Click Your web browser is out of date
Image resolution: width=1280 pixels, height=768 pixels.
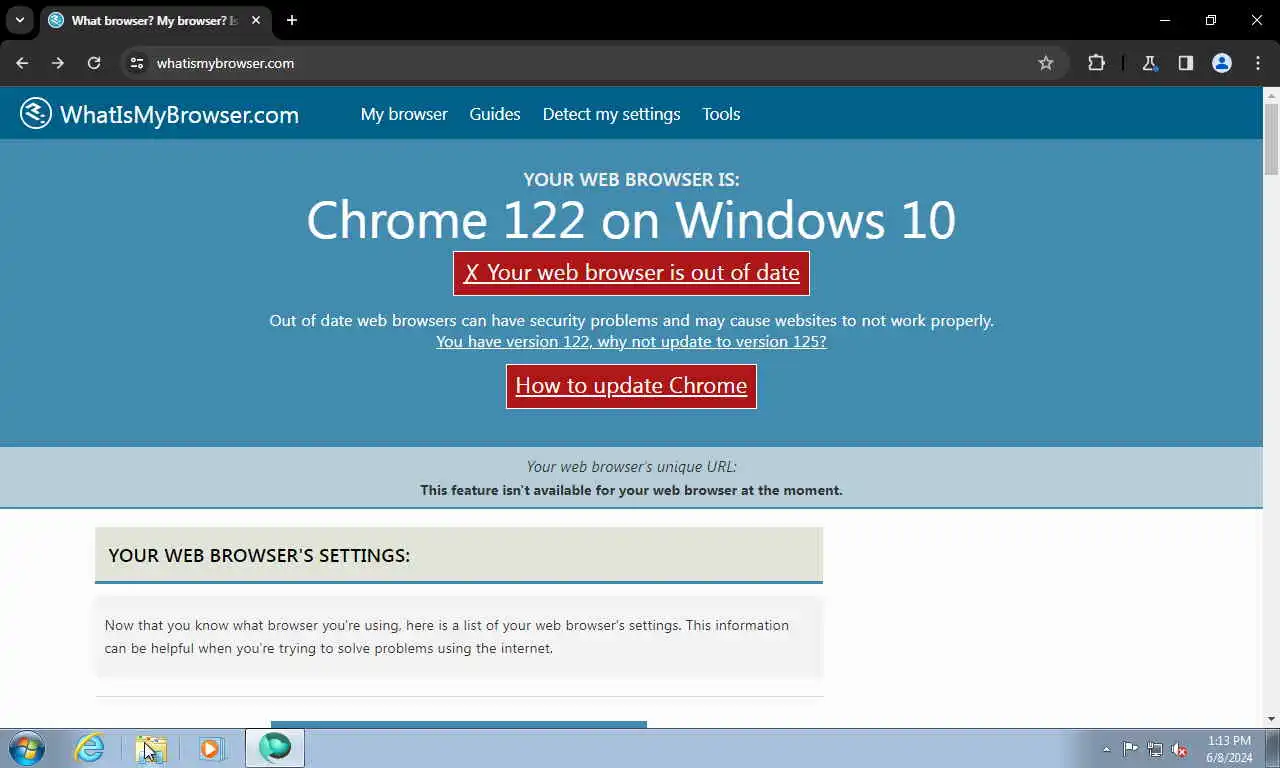point(631,273)
